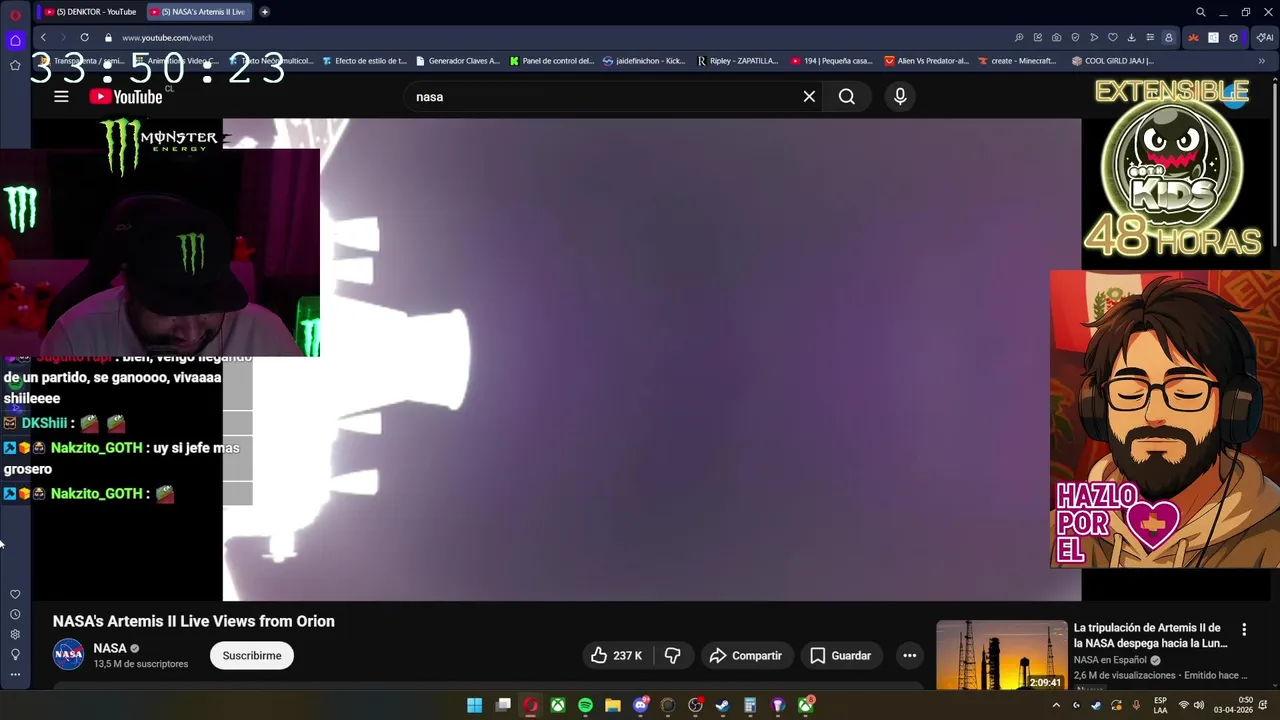Open the 'Alien Vs Predator-al...' bookmark
1280x720 pixels.
point(927,61)
